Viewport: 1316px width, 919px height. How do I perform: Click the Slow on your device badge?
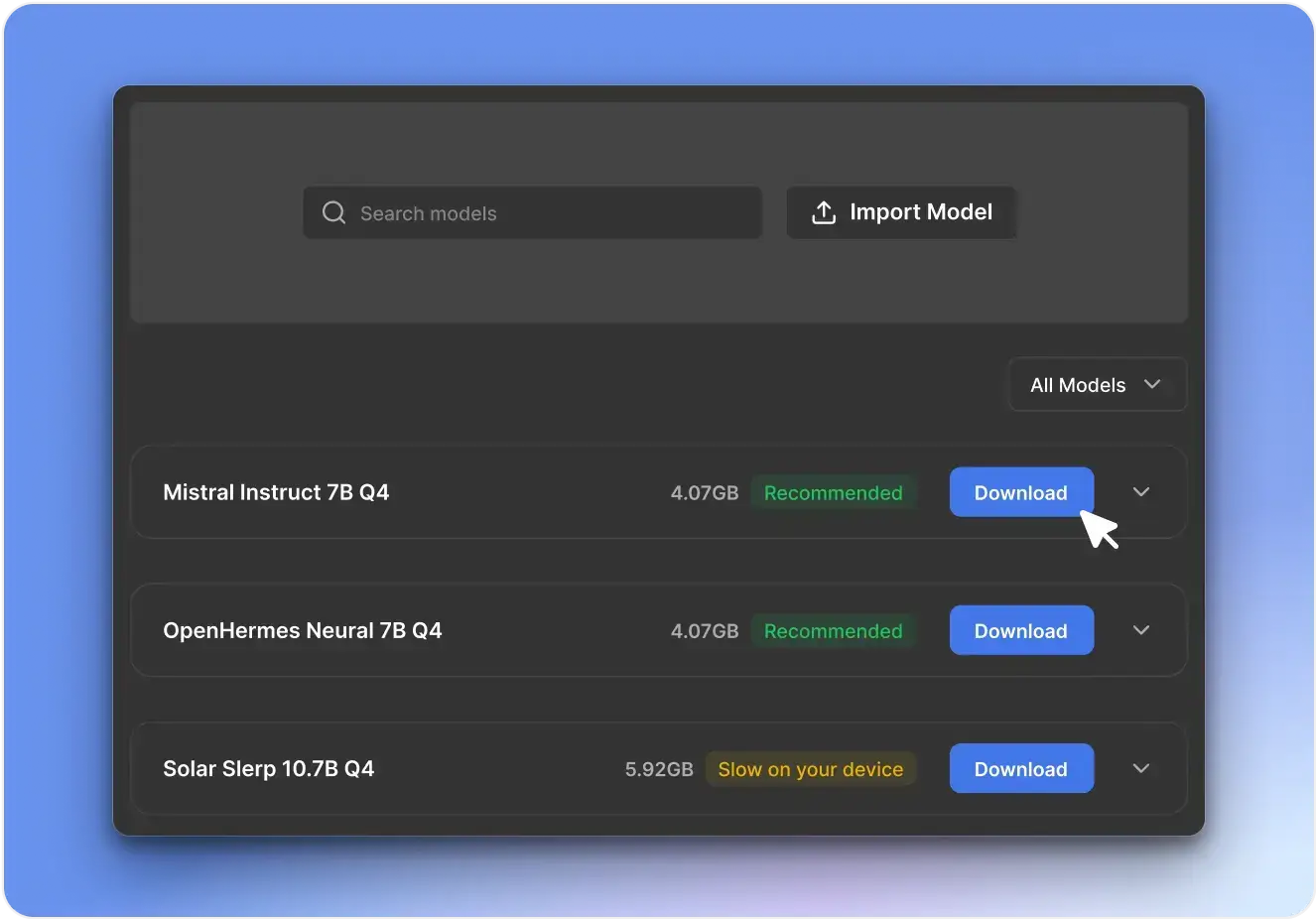810,769
